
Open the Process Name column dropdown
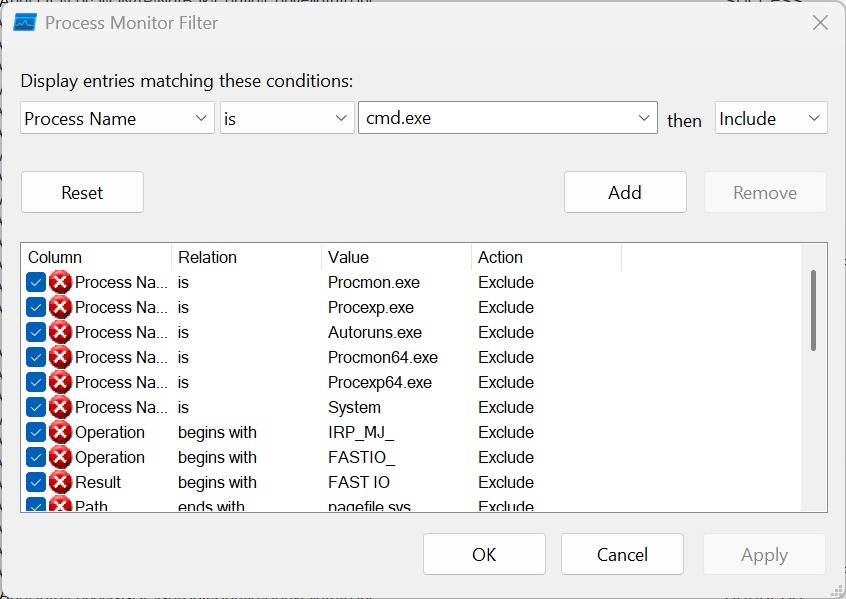pos(117,118)
